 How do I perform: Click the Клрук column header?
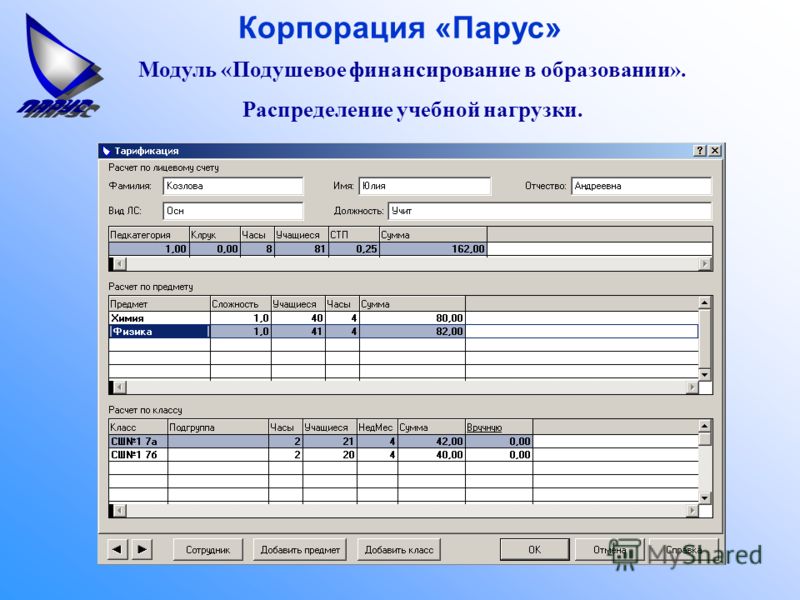coord(215,235)
